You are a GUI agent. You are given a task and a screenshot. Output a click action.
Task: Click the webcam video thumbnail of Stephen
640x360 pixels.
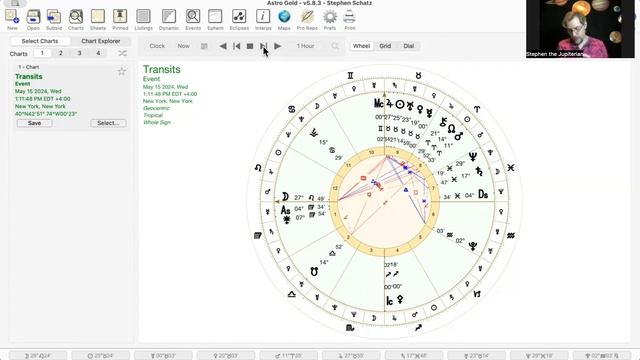coord(580,29)
